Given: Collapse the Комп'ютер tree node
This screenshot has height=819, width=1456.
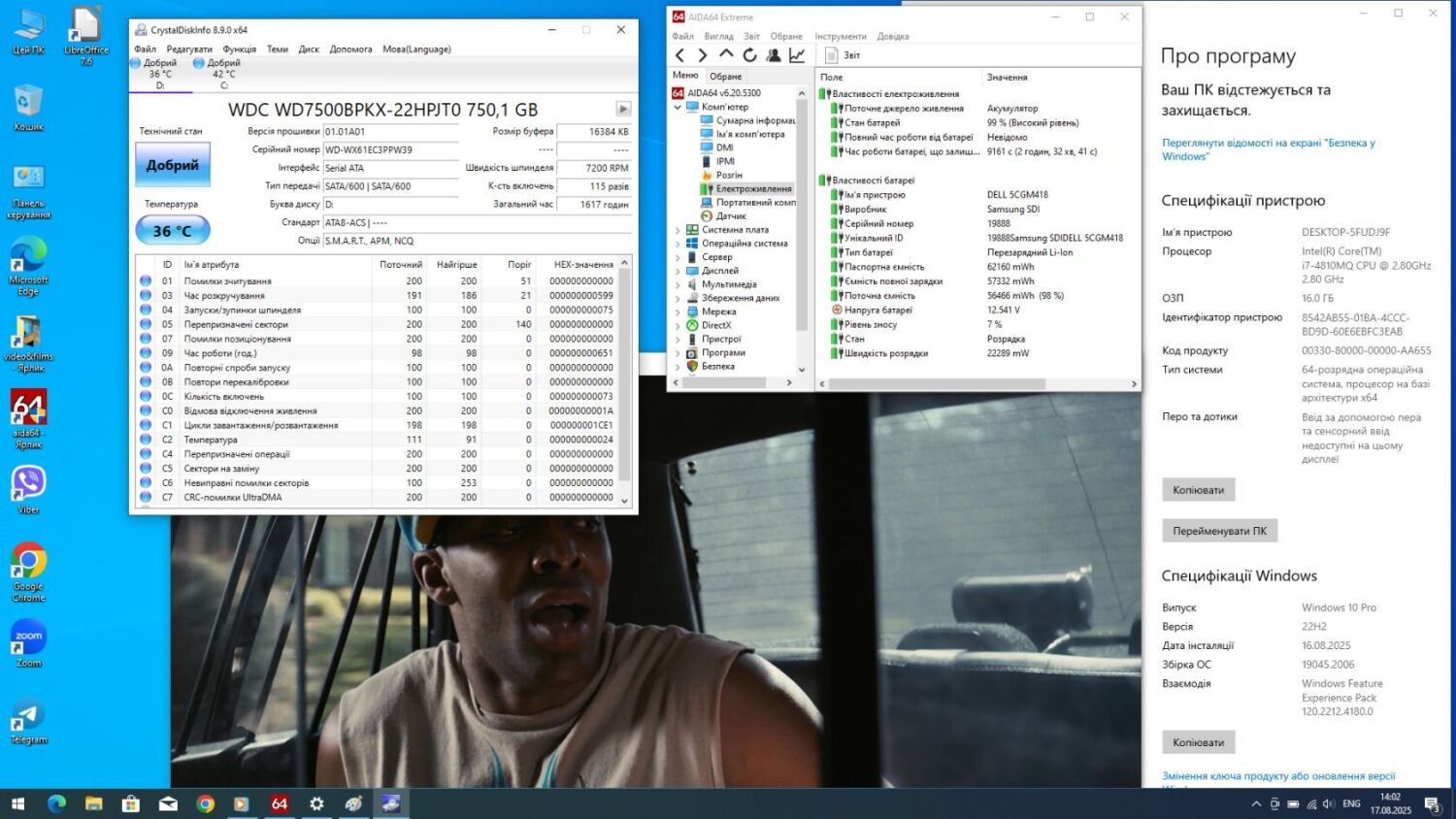Looking at the screenshot, I should pyautogui.click(x=678, y=107).
